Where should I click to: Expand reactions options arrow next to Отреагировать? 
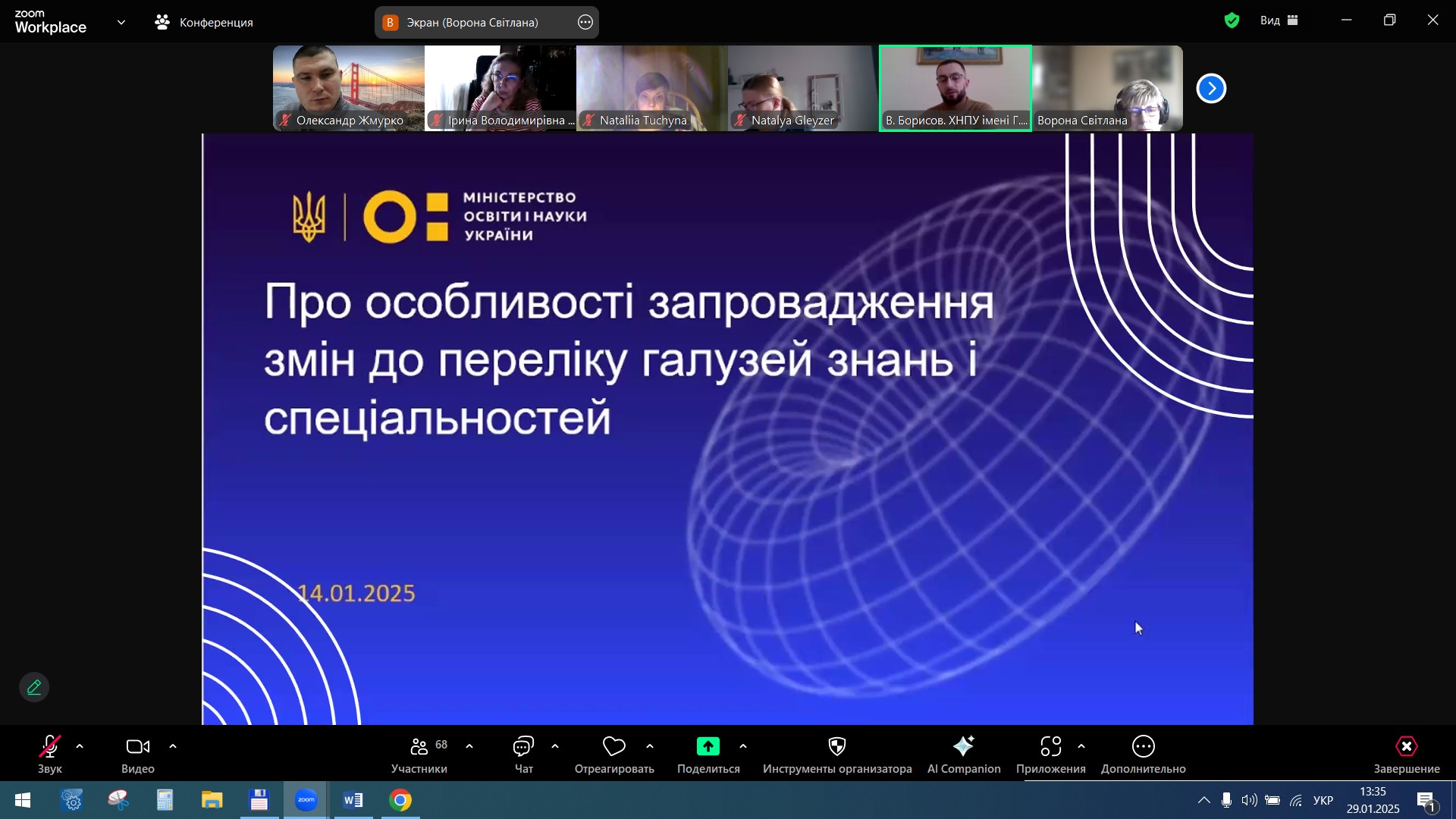click(650, 747)
